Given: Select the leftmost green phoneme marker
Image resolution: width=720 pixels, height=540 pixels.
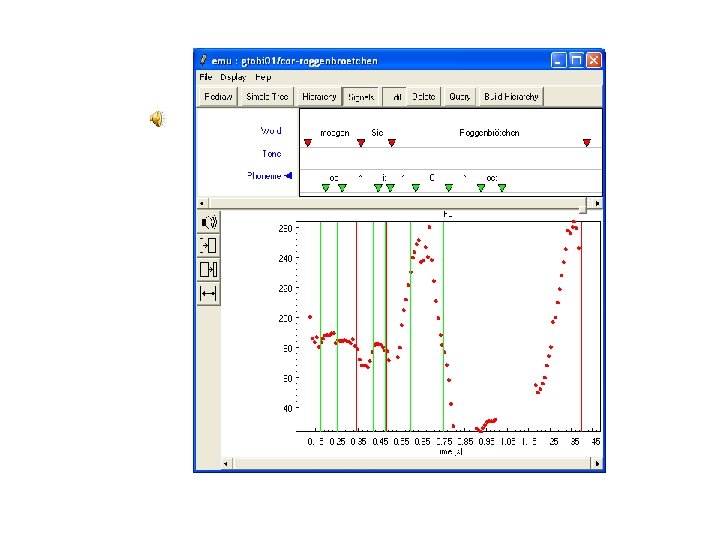Looking at the screenshot, I should click(x=326, y=187).
